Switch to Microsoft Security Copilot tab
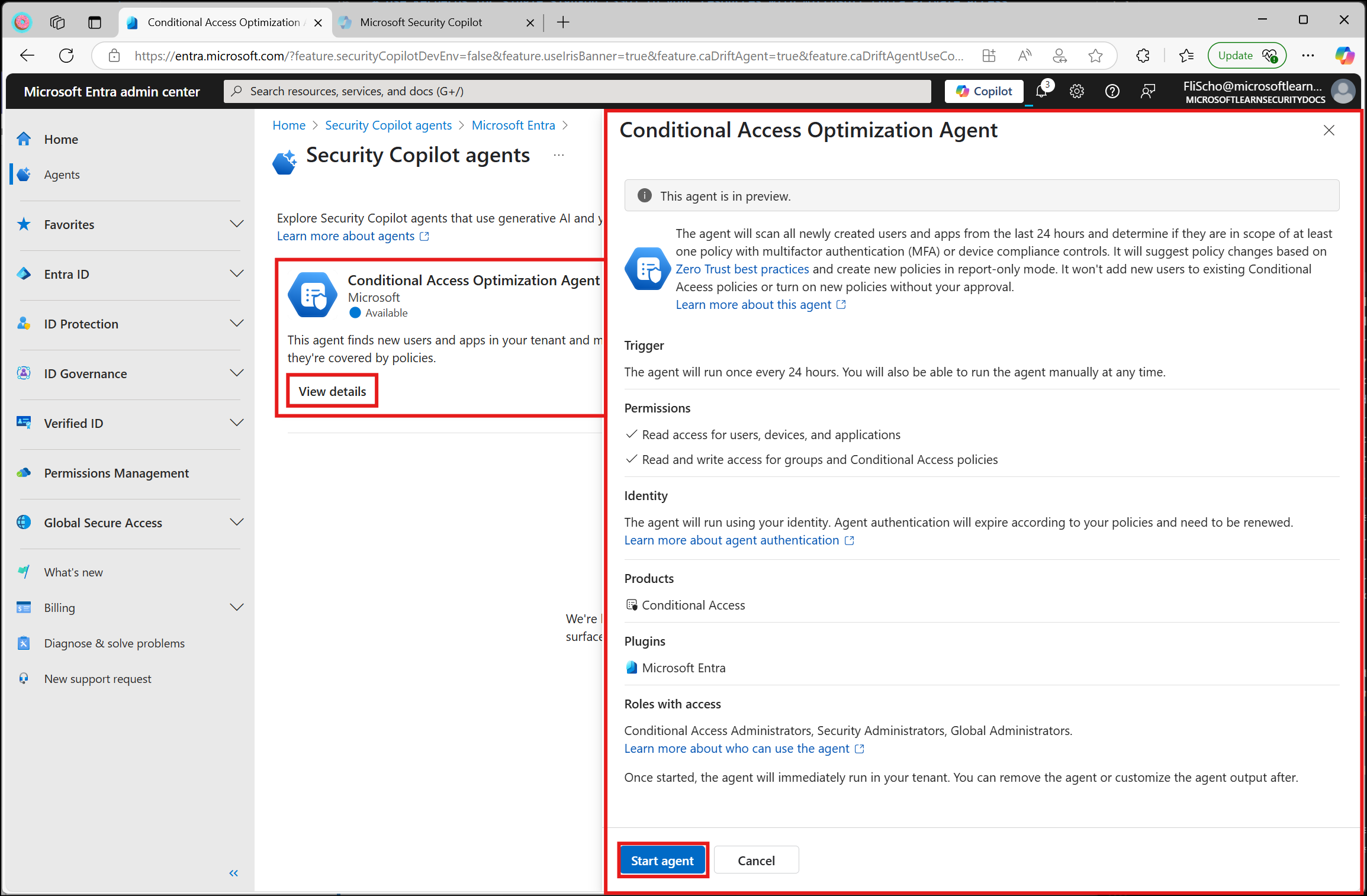Screen dimensions: 1367x896 pyautogui.click(x=421, y=22)
